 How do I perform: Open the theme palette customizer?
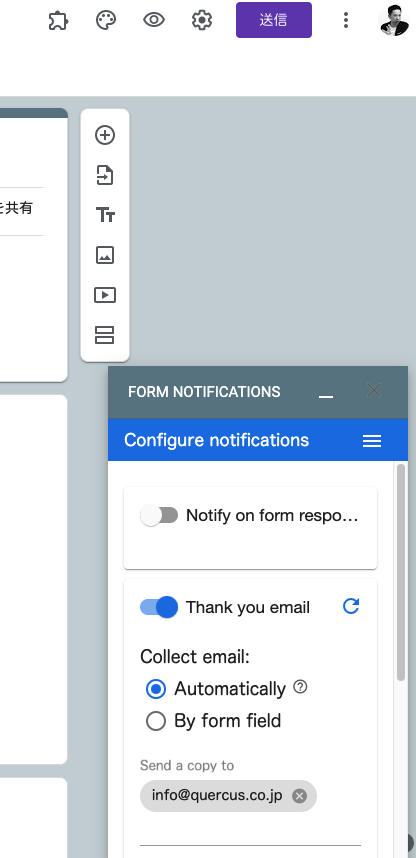106,21
